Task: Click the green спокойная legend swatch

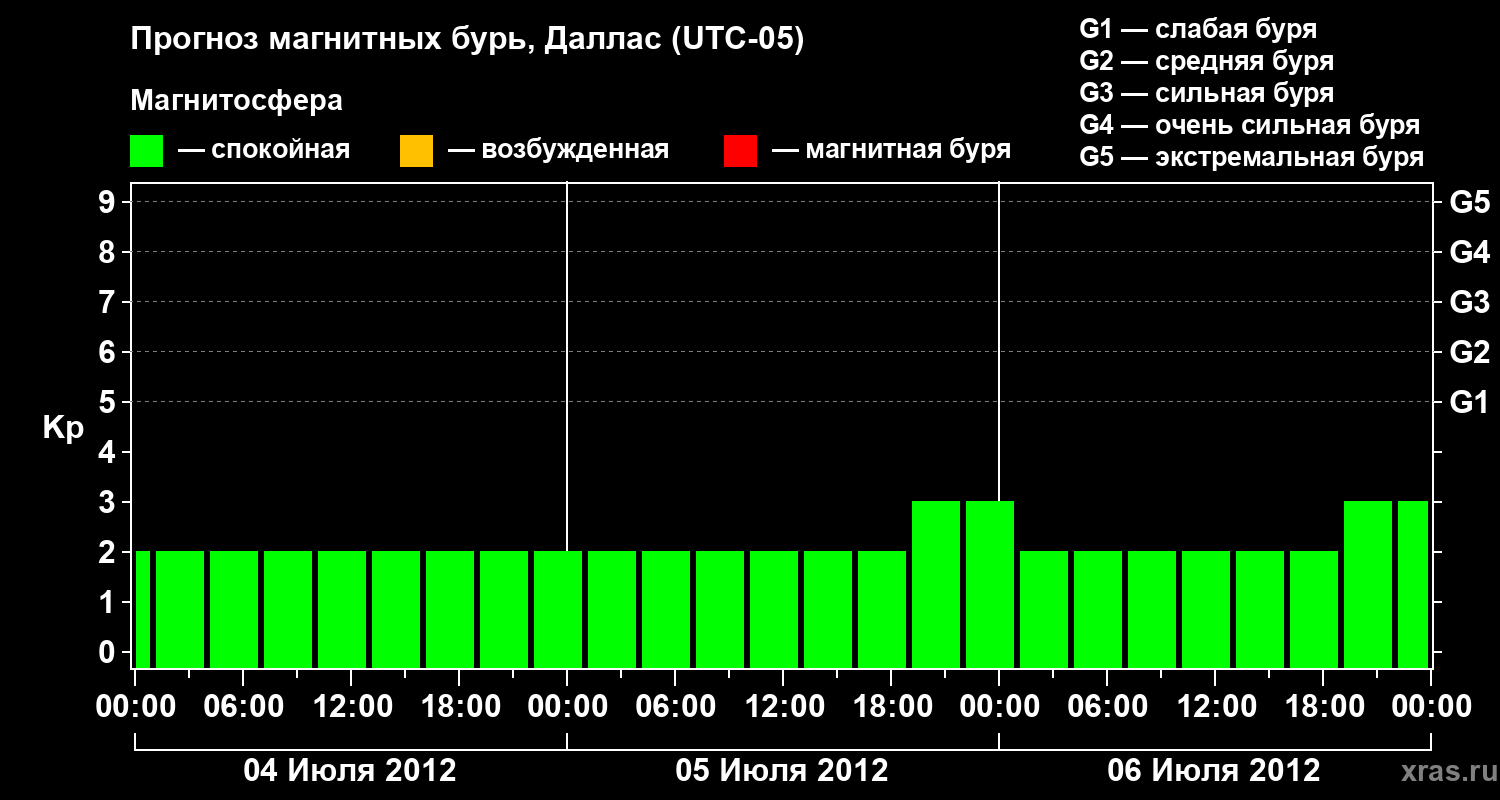Action: (x=147, y=151)
